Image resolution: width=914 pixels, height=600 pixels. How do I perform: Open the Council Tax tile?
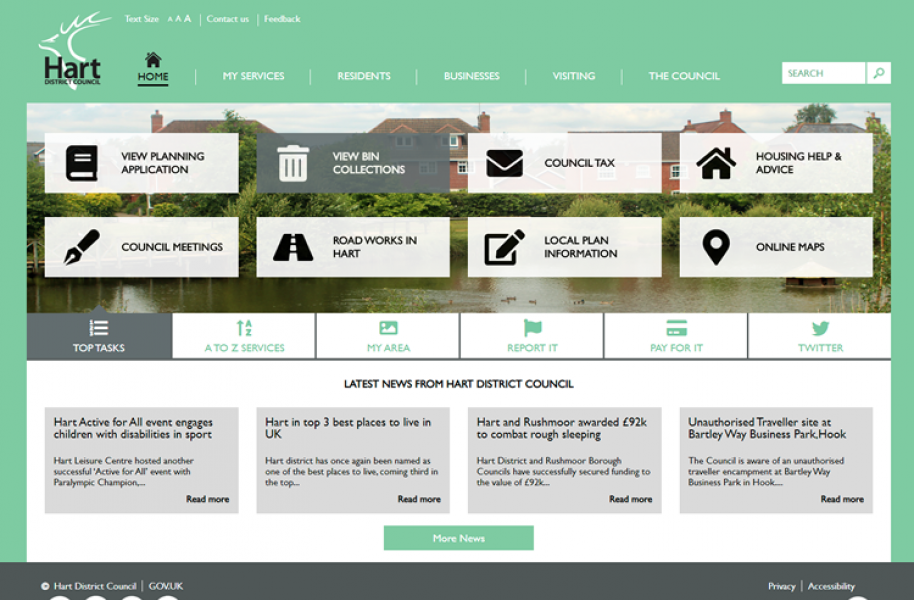(x=564, y=163)
